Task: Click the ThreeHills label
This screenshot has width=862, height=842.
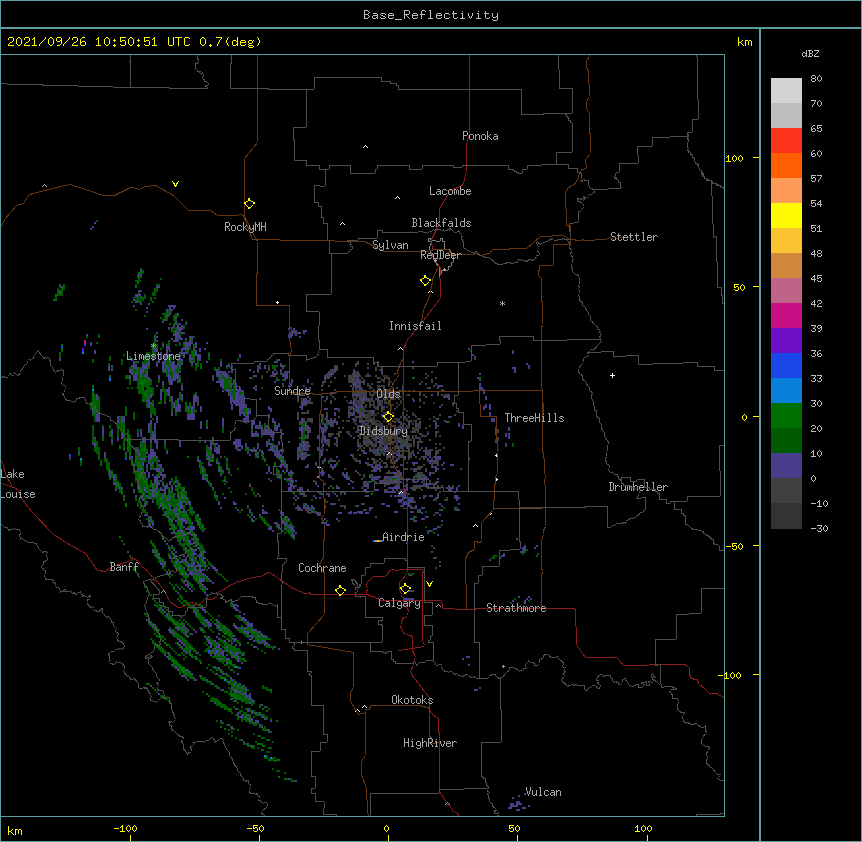Action: click(534, 418)
